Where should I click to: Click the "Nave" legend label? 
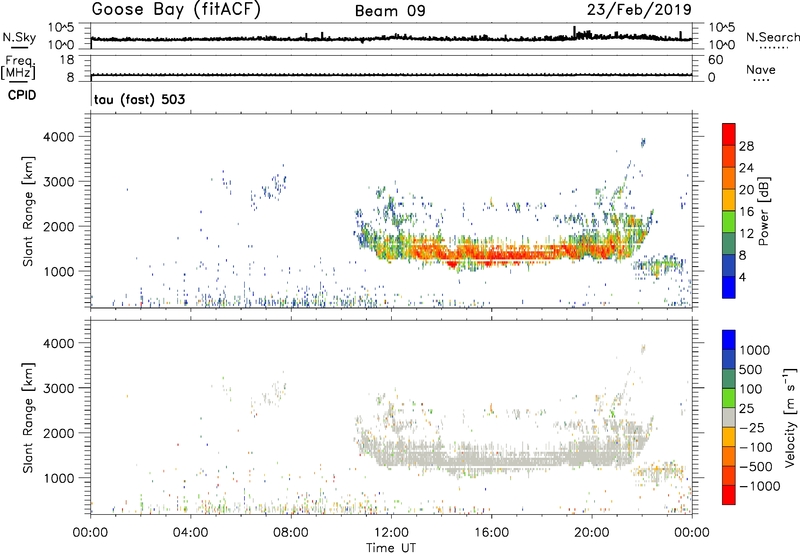pos(761,69)
